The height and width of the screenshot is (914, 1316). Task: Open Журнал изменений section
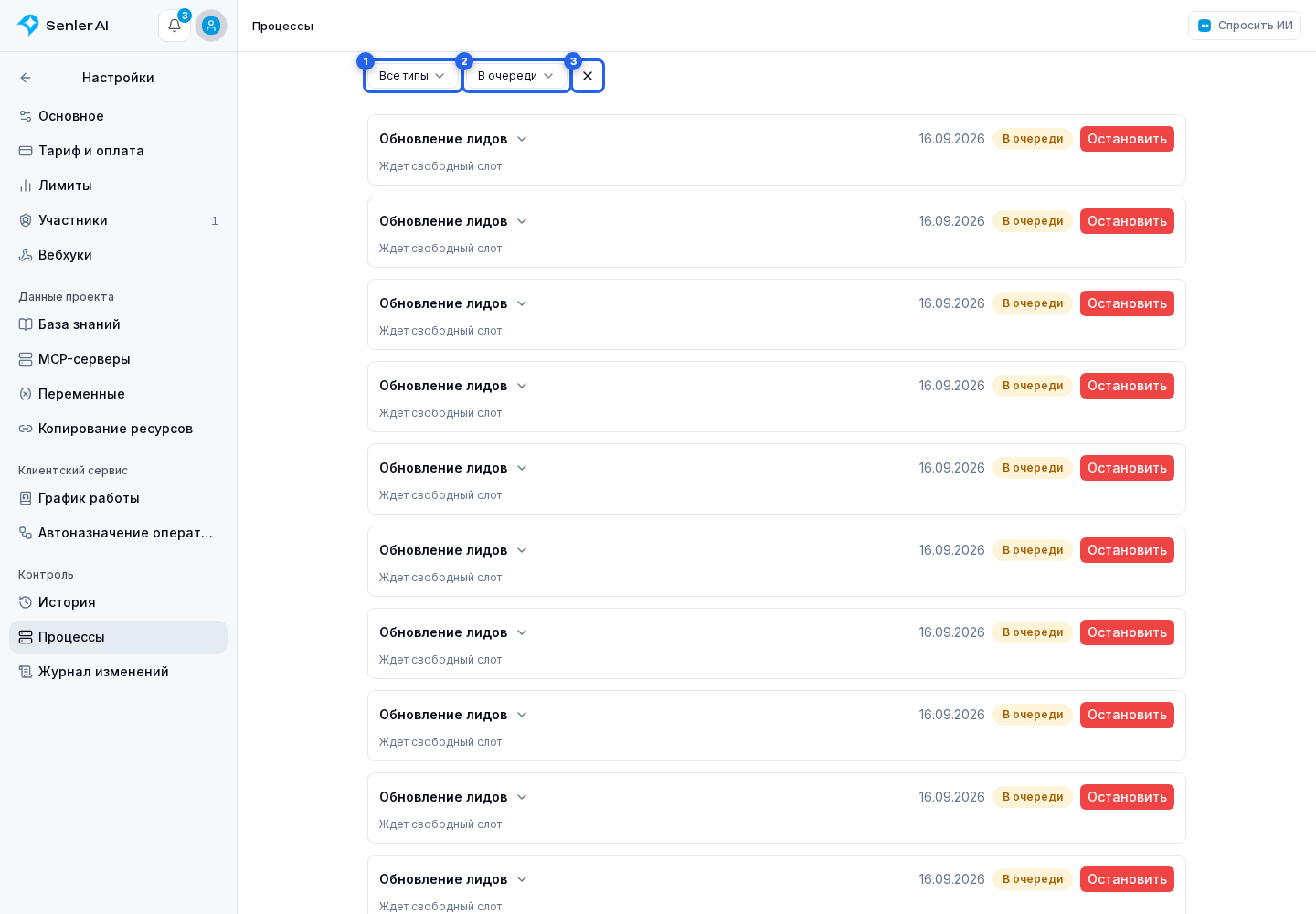pyautogui.click(x=118, y=672)
